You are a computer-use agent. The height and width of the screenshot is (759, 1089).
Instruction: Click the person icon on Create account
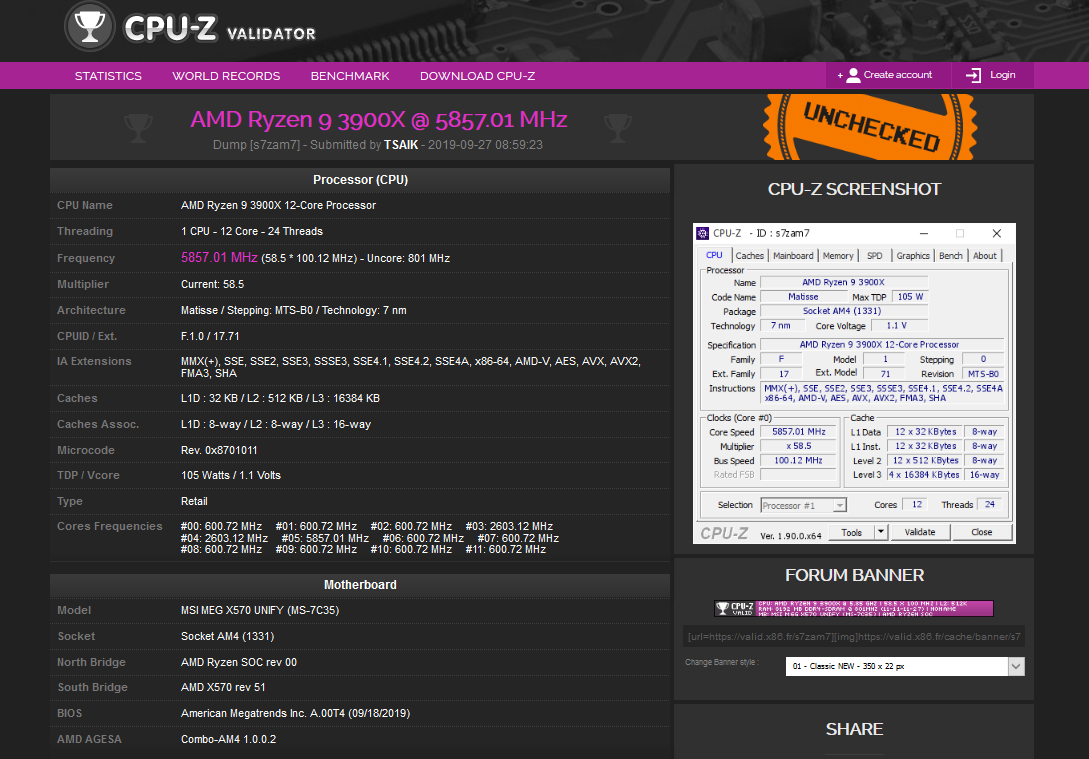pyautogui.click(x=853, y=75)
